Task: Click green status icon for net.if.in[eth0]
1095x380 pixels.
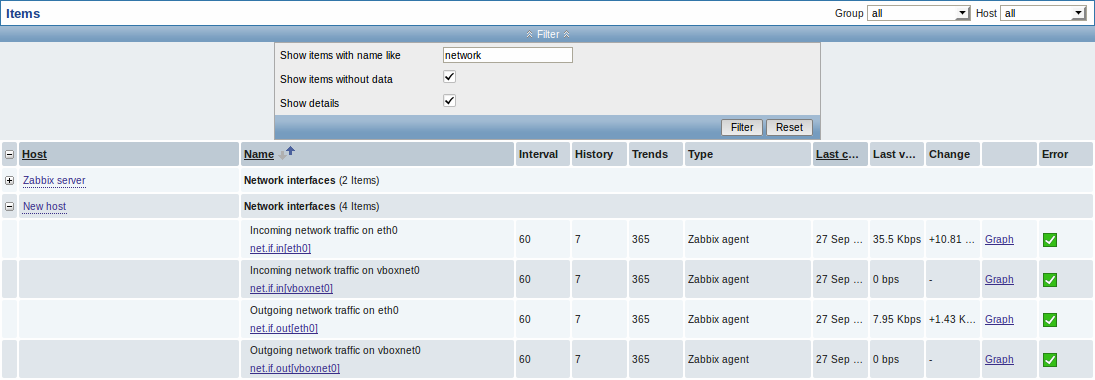Action: 1050,240
